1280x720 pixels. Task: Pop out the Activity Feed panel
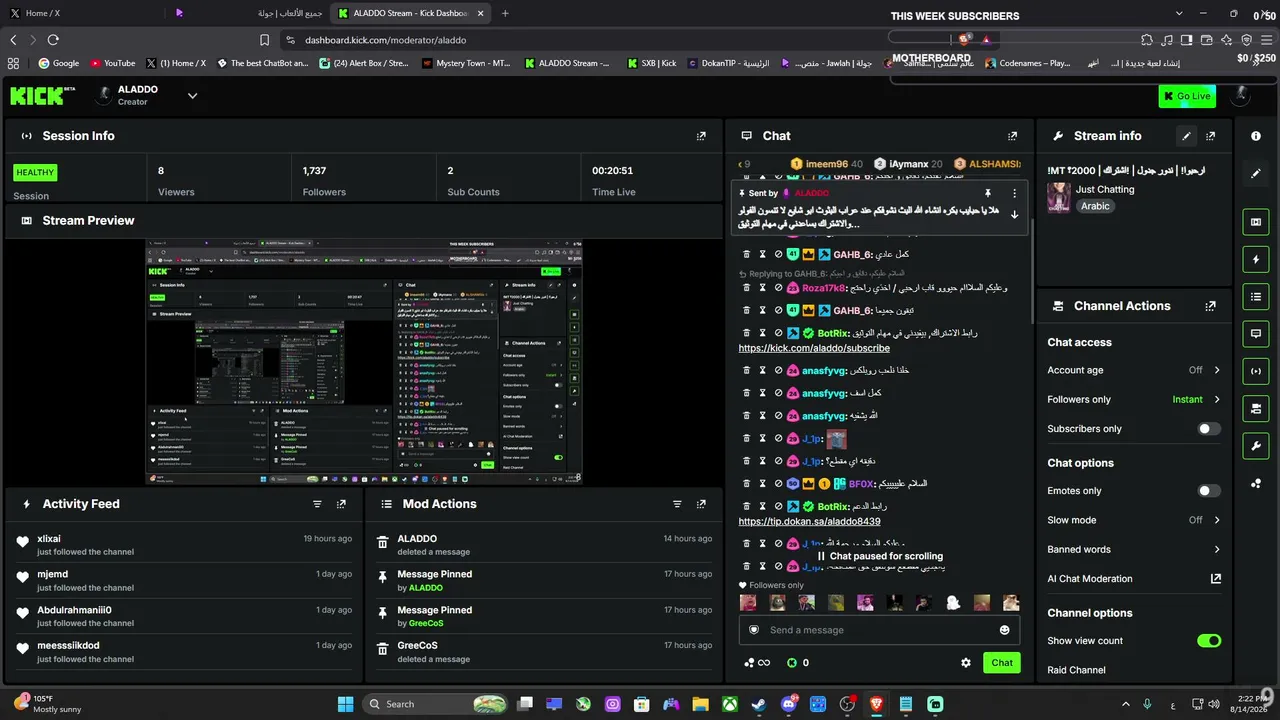[x=341, y=504]
